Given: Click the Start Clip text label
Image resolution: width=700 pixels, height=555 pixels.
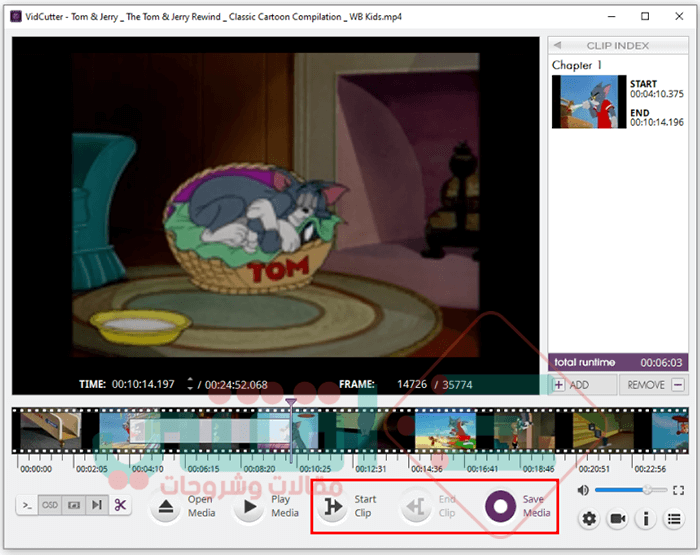Looking at the screenshot, I should click(x=365, y=506).
